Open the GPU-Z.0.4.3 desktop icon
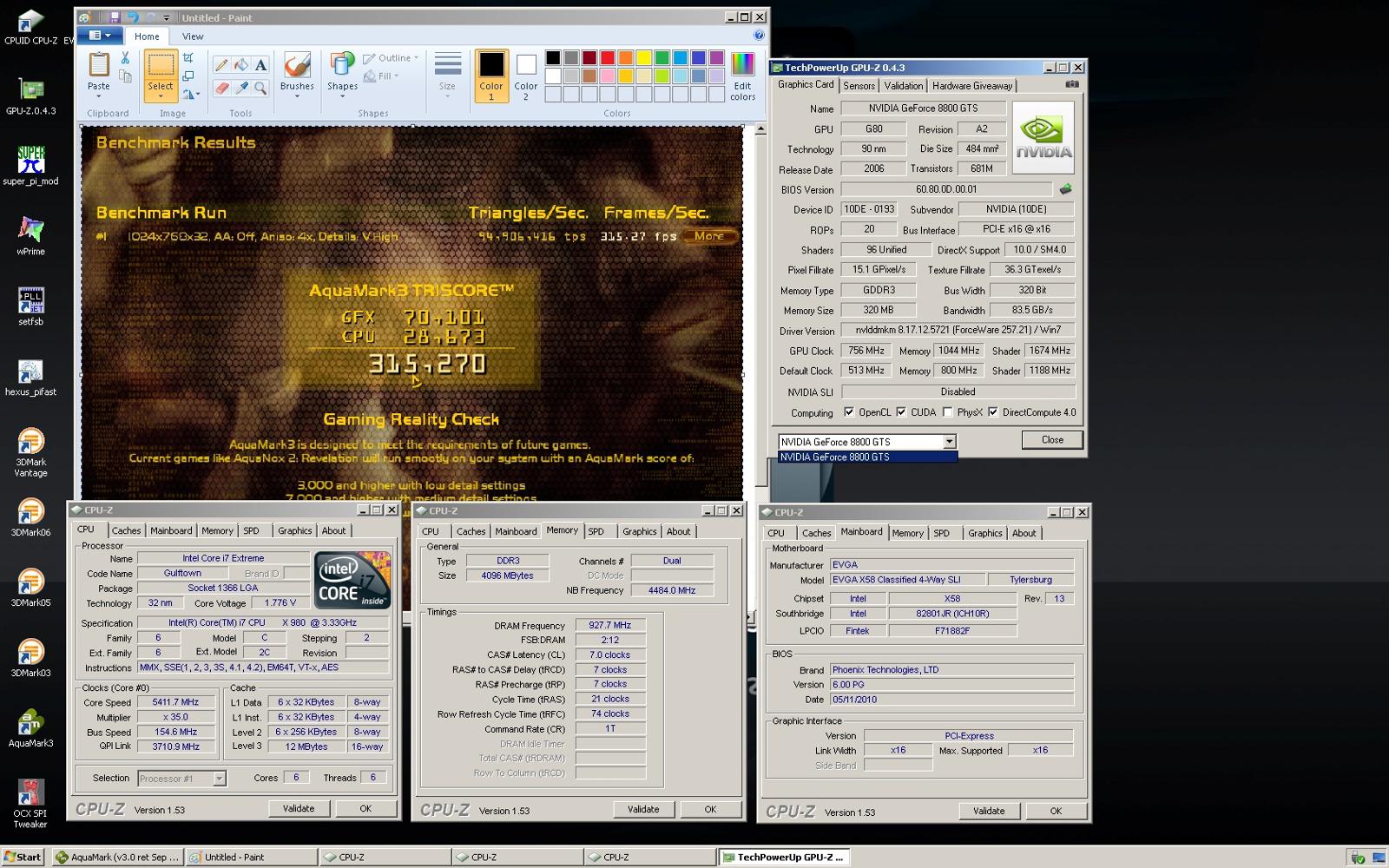This screenshot has height=868, width=1389. pos(30,97)
